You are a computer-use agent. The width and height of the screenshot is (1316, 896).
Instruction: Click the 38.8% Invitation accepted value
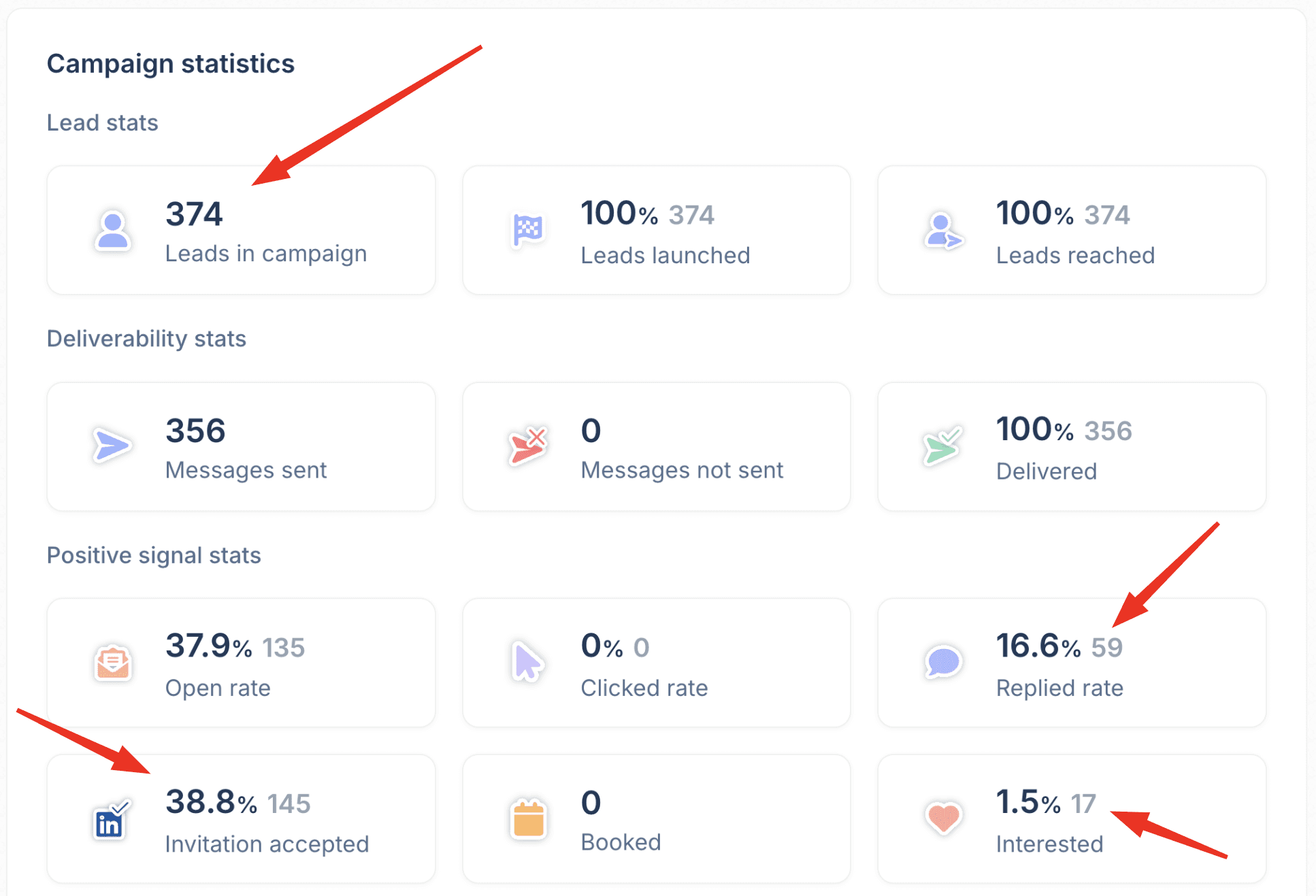(x=211, y=803)
